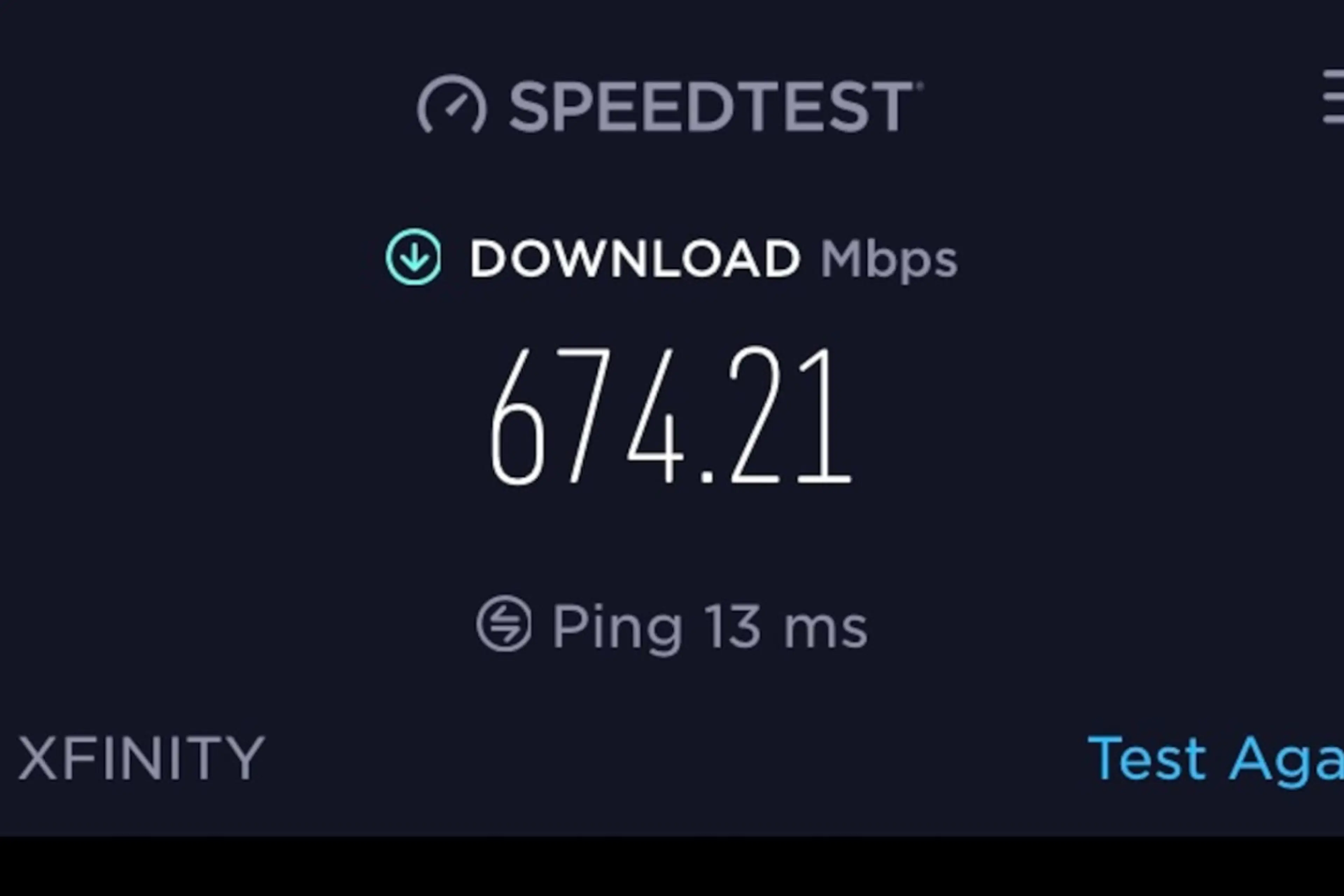Tap the Ping label word
1344x896 pixels.
point(617,628)
